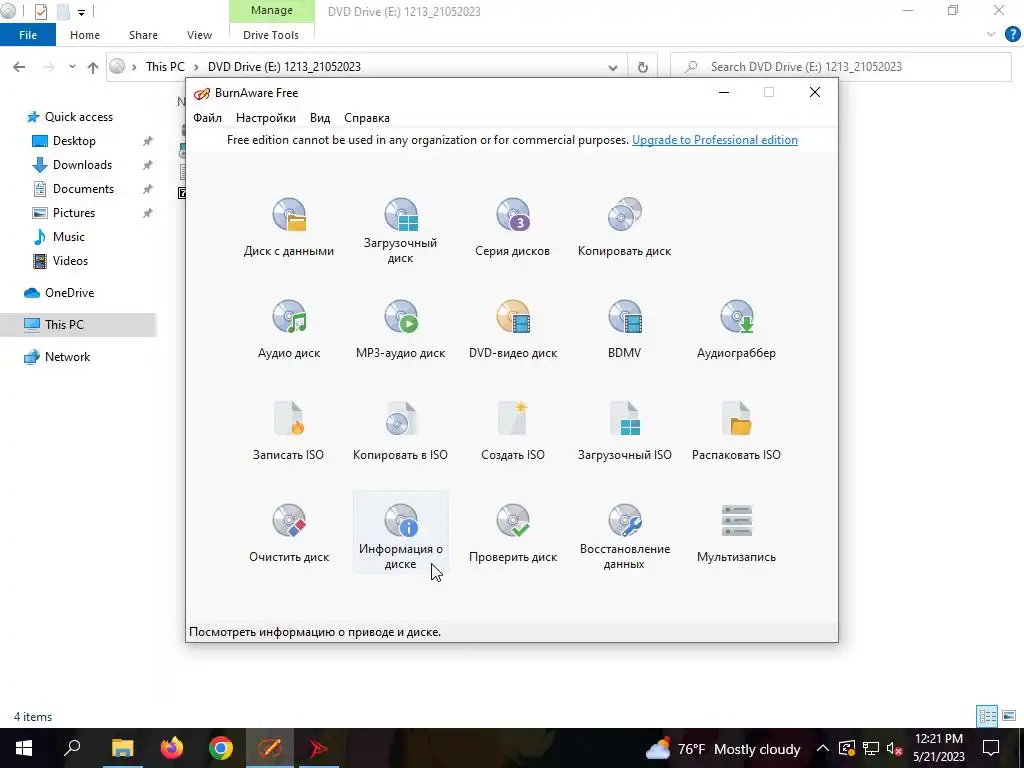Expand the recent locations dropdown arrow
Viewport: 1024px width, 768px height.
coord(72,67)
